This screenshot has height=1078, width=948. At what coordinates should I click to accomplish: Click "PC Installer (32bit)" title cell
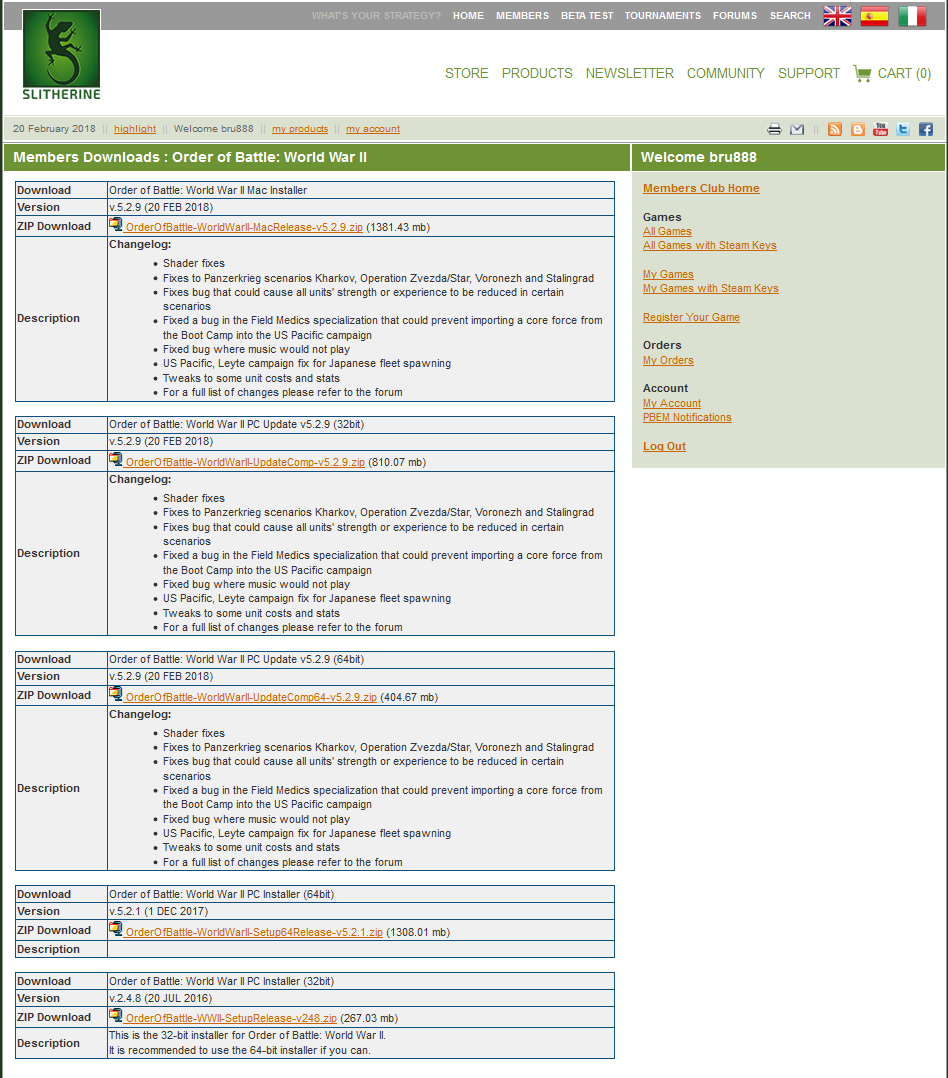pos(361,981)
